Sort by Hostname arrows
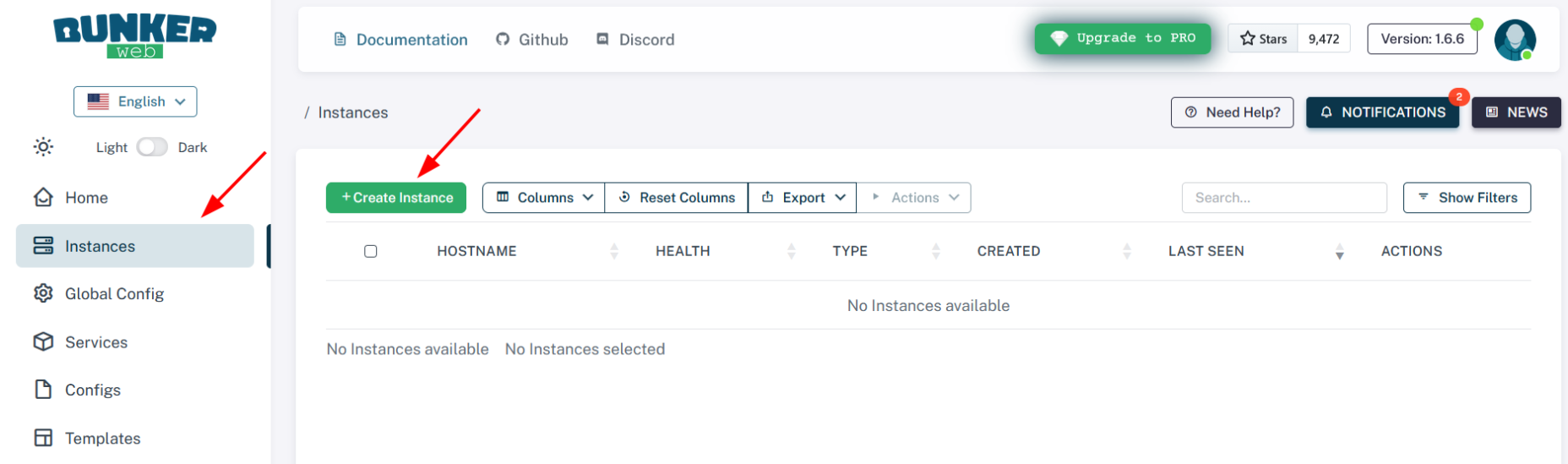 point(614,251)
